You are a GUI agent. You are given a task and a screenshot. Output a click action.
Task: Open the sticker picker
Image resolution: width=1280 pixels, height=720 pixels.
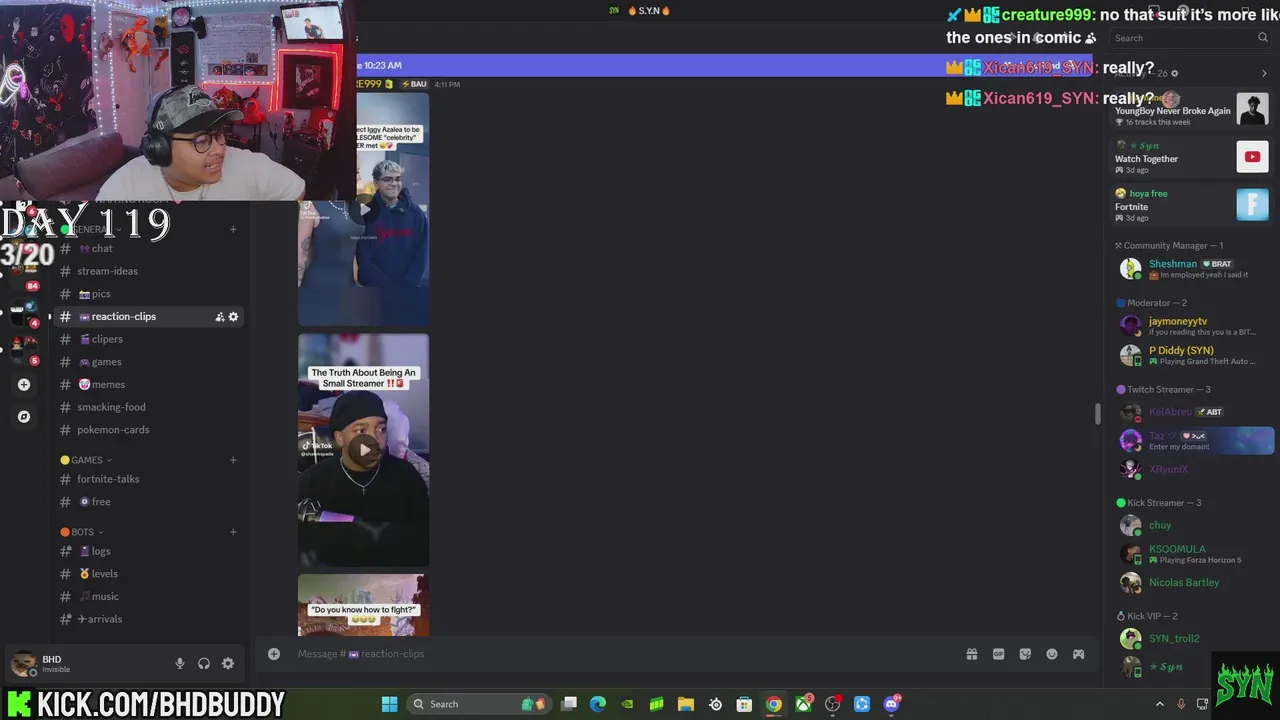[1025, 654]
